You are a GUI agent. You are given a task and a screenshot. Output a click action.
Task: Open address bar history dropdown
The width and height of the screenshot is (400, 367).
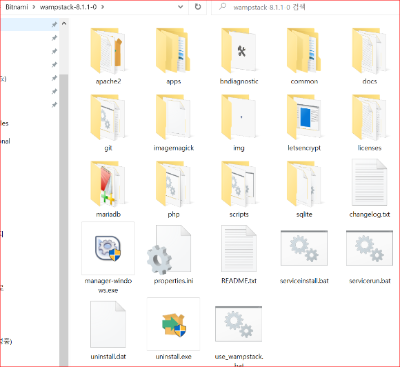coord(180,7)
